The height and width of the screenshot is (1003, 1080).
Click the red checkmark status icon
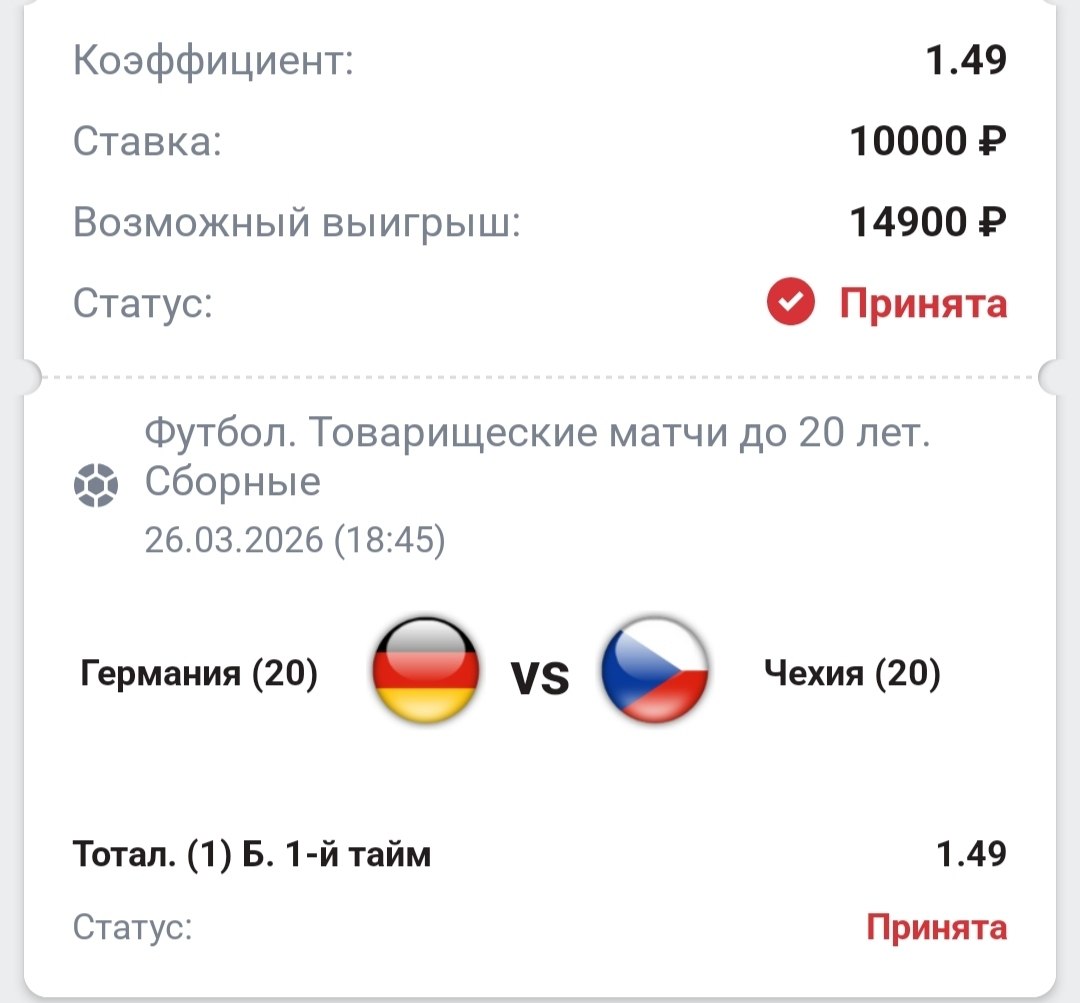(x=791, y=302)
